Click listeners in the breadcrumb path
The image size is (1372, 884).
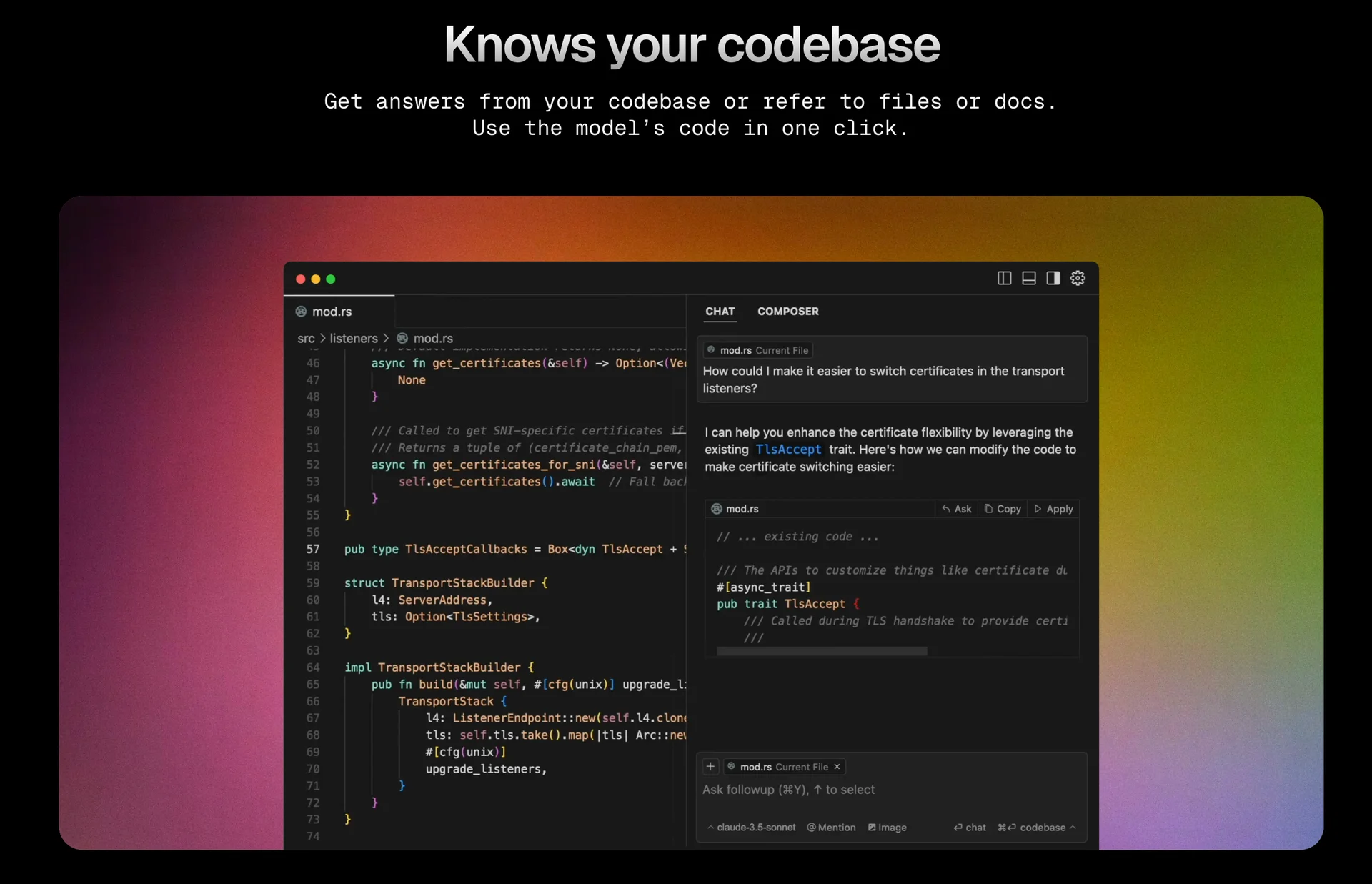point(353,339)
